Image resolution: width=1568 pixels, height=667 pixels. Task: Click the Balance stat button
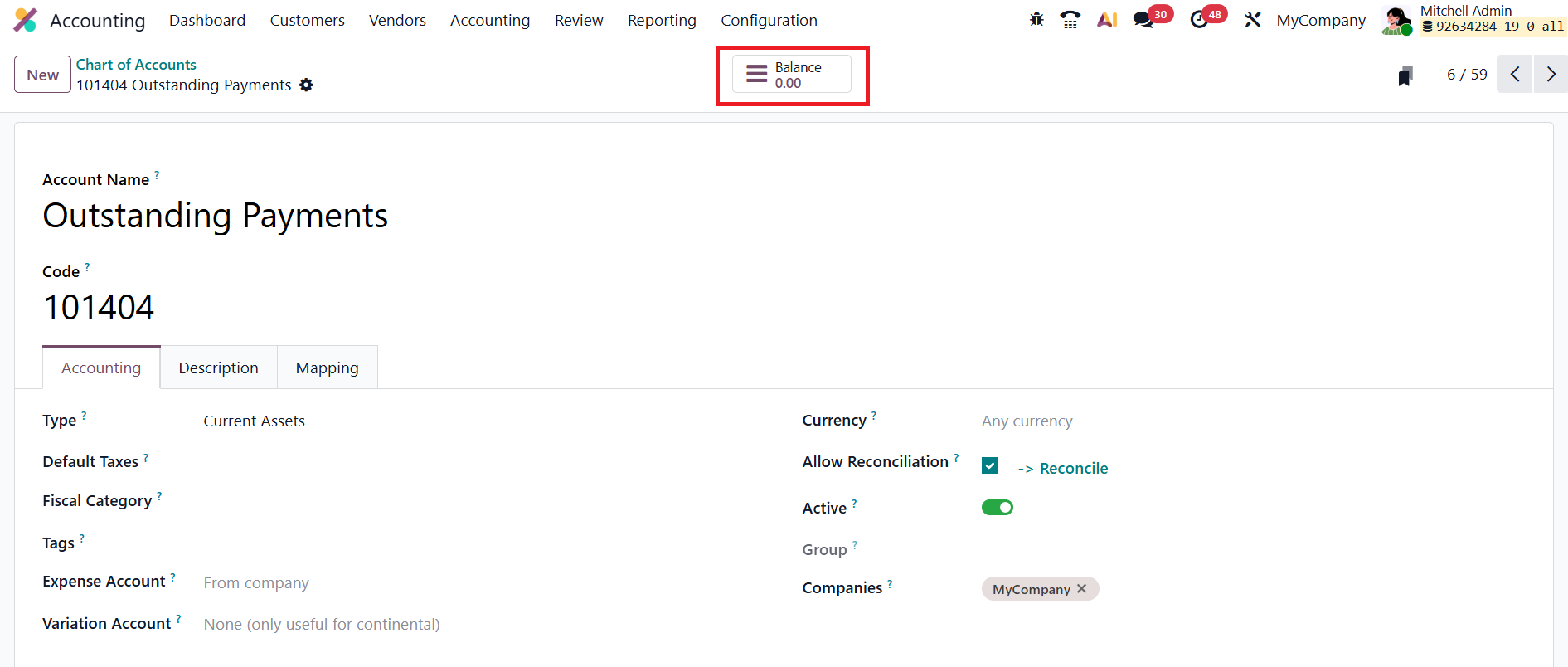(791, 75)
